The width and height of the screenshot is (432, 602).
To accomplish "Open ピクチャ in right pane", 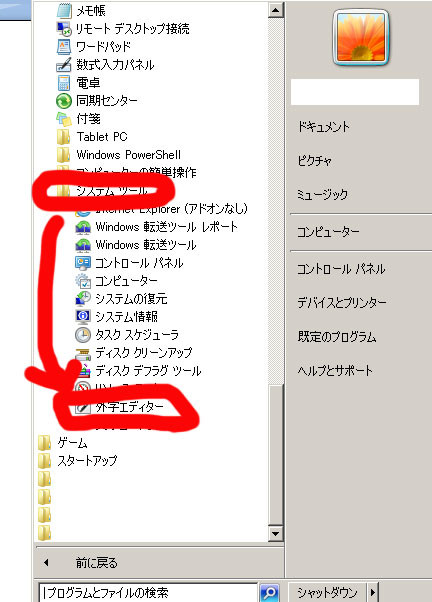I will tap(314, 160).
